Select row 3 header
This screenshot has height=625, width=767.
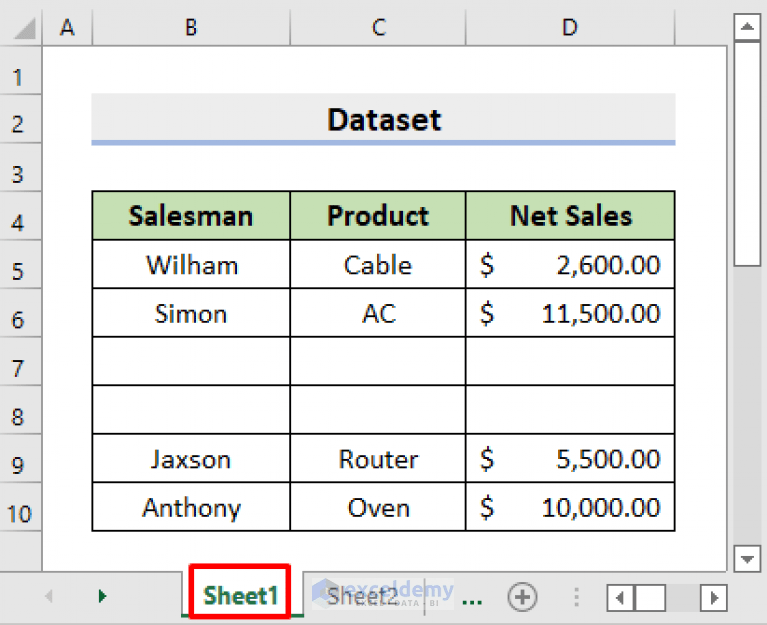tap(20, 168)
